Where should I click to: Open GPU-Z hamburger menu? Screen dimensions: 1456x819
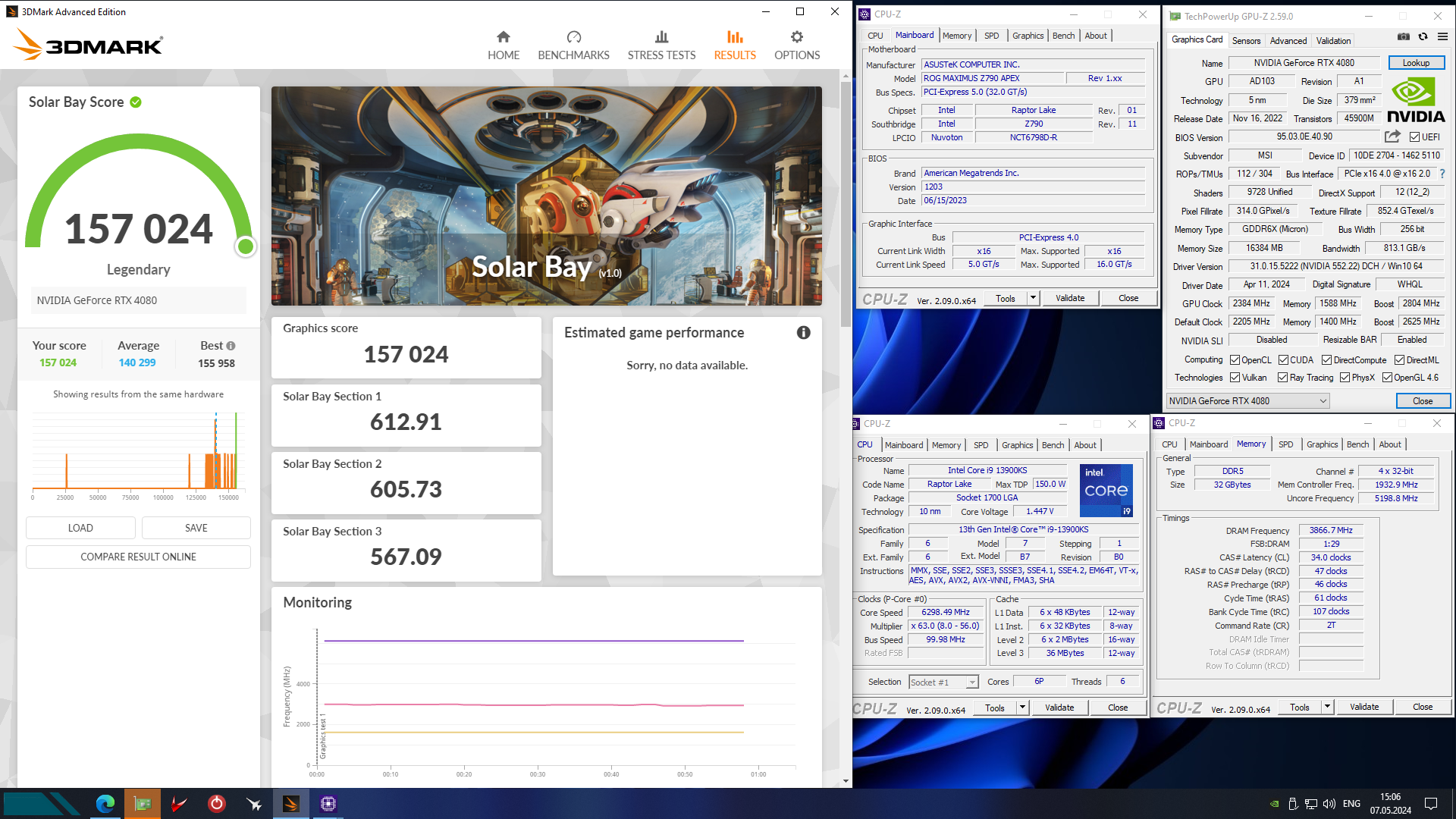[1442, 37]
